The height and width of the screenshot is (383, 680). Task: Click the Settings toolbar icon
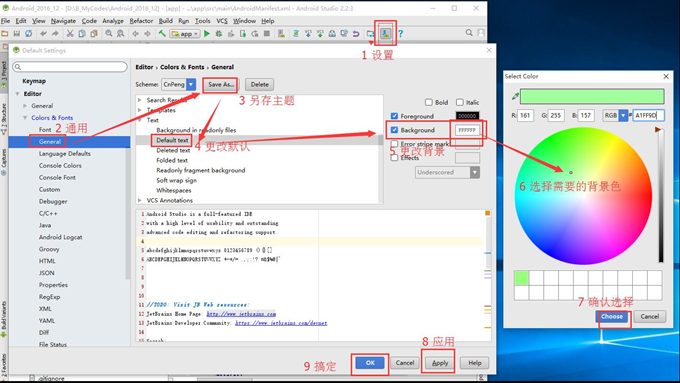tap(385, 33)
